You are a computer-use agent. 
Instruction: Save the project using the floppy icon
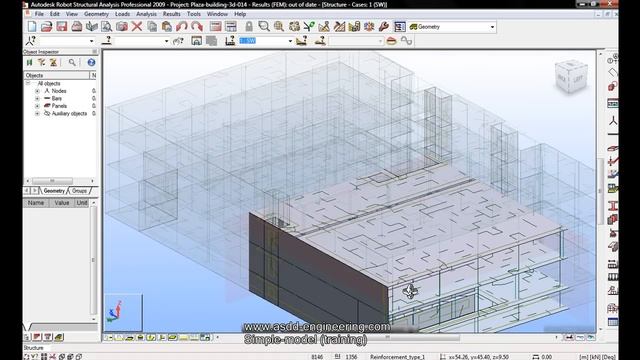click(x=62, y=27)
